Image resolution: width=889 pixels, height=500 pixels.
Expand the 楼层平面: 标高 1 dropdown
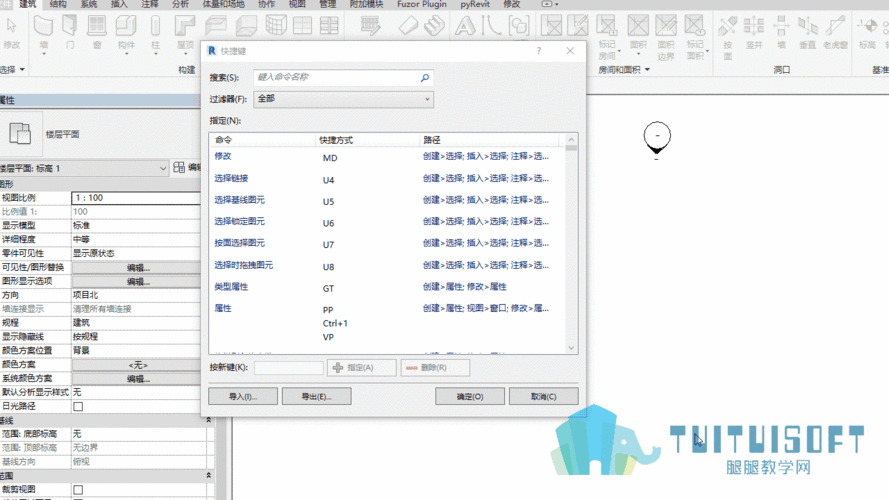click(x=163, y=168)
